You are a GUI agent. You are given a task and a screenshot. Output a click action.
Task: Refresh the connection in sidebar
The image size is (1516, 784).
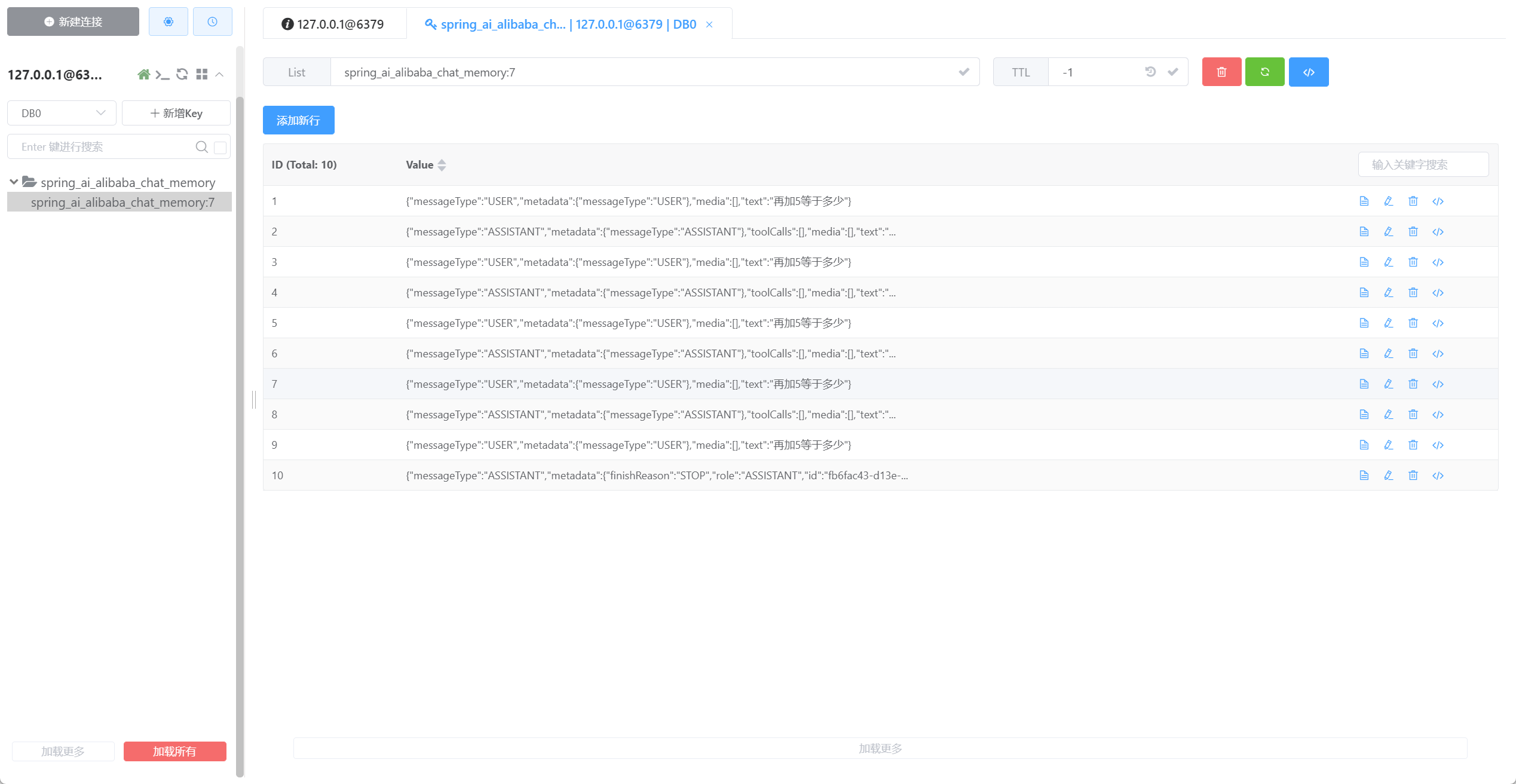tap(182, 74)
